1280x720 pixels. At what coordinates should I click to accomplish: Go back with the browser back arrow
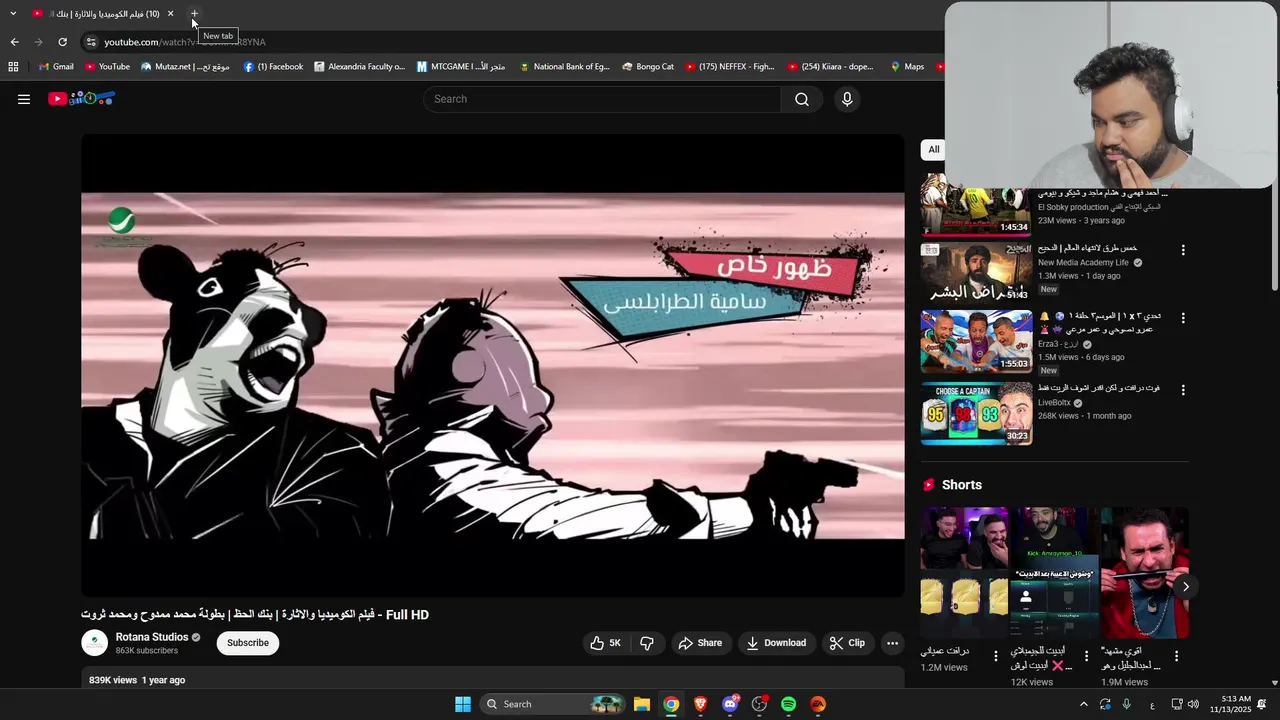click(x=14, y=42)
